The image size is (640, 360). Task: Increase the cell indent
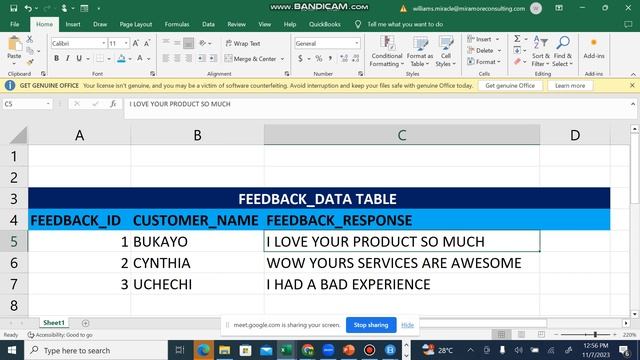coord(213,58)
